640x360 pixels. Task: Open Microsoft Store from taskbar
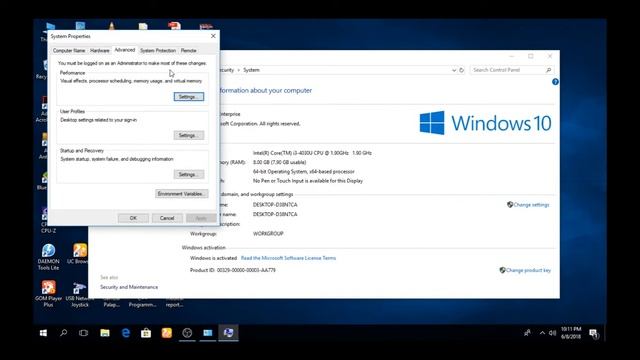pyautogui.click(x=146, y=333)
